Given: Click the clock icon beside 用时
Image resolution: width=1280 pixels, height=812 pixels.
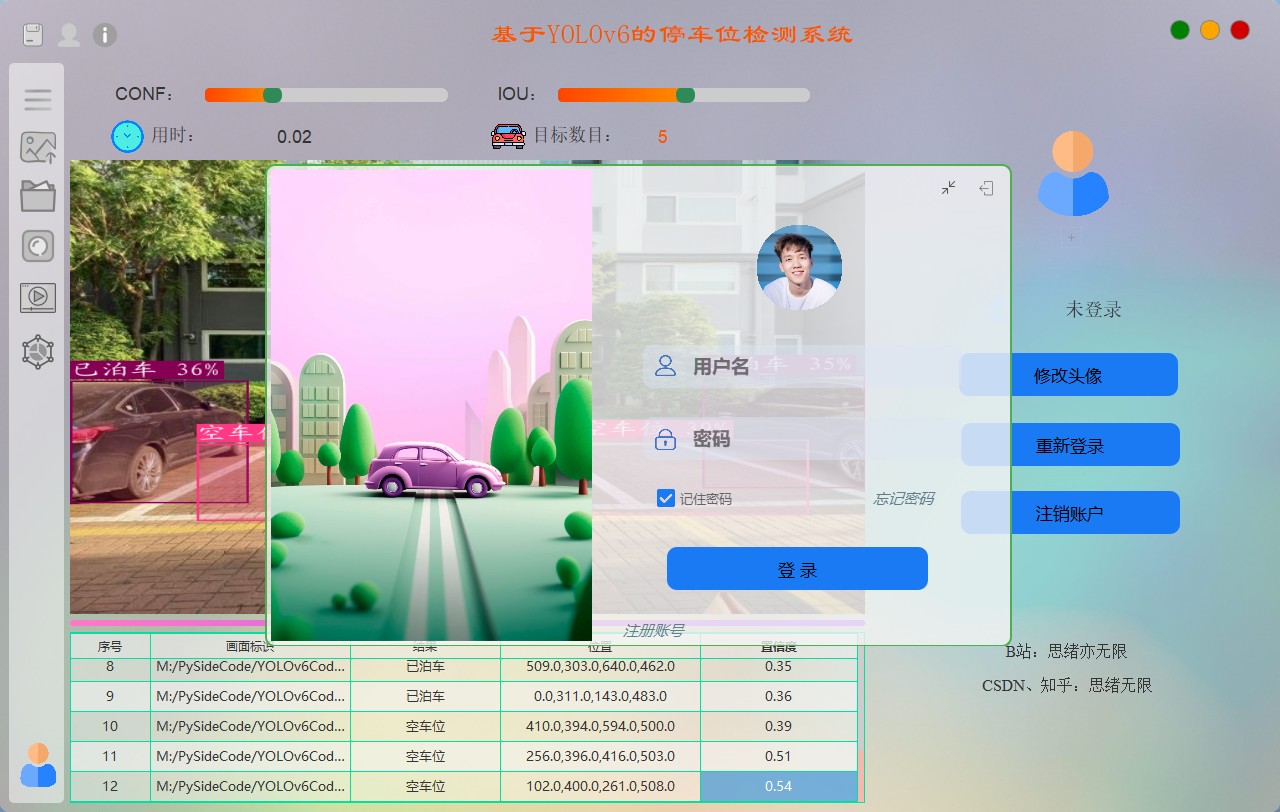Looking at the screenshot, I should 127,136.
